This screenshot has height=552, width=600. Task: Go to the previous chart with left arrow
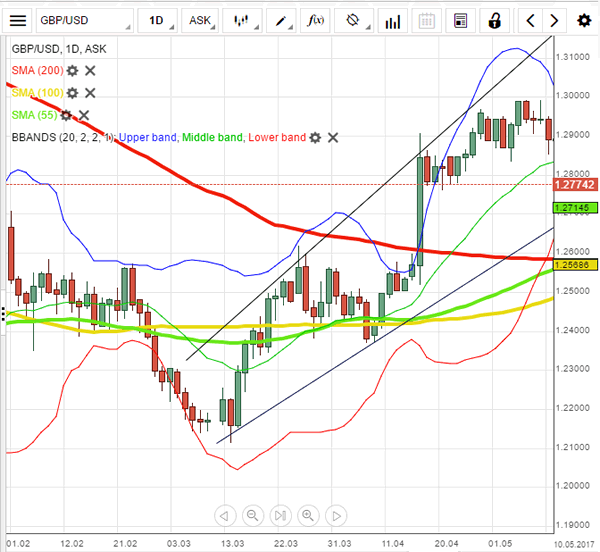[x=530, y=21]
